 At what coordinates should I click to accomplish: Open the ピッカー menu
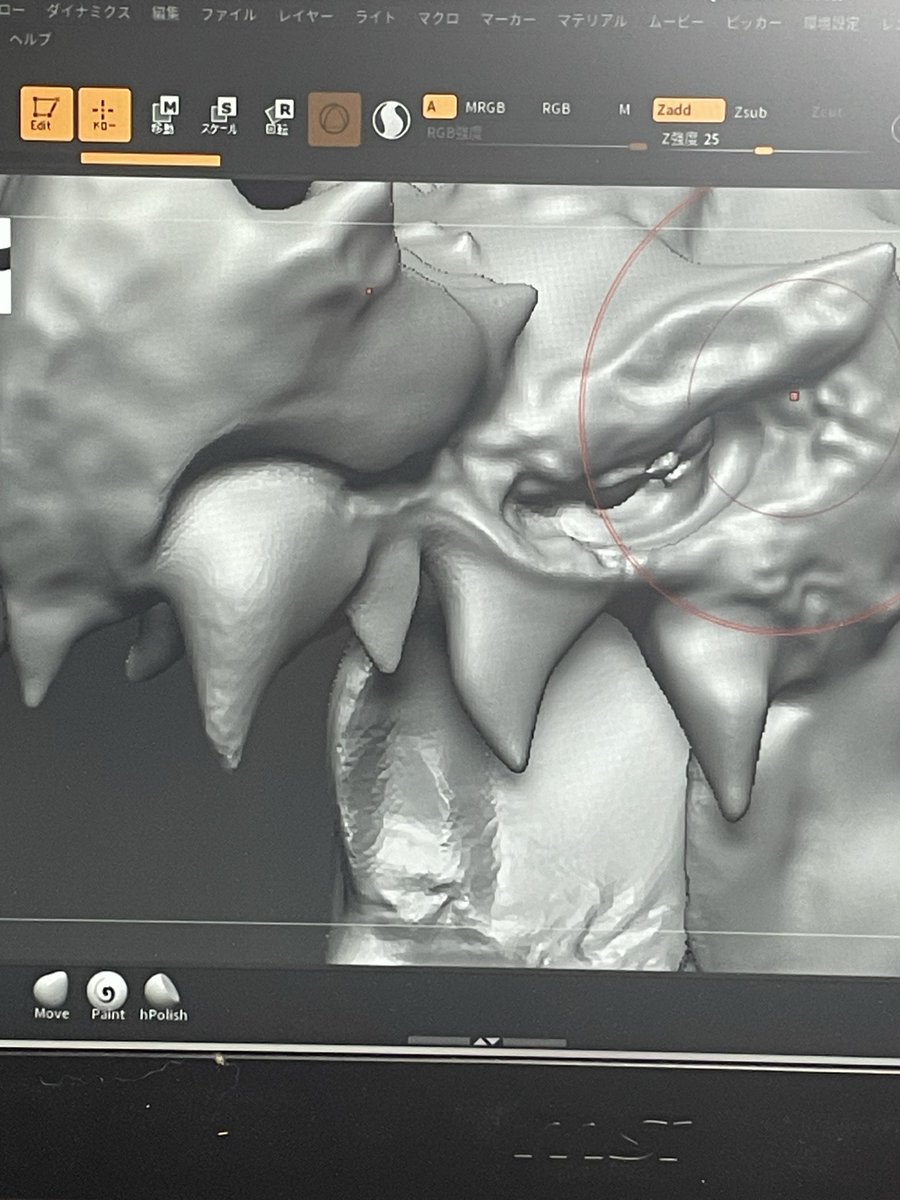753,22
